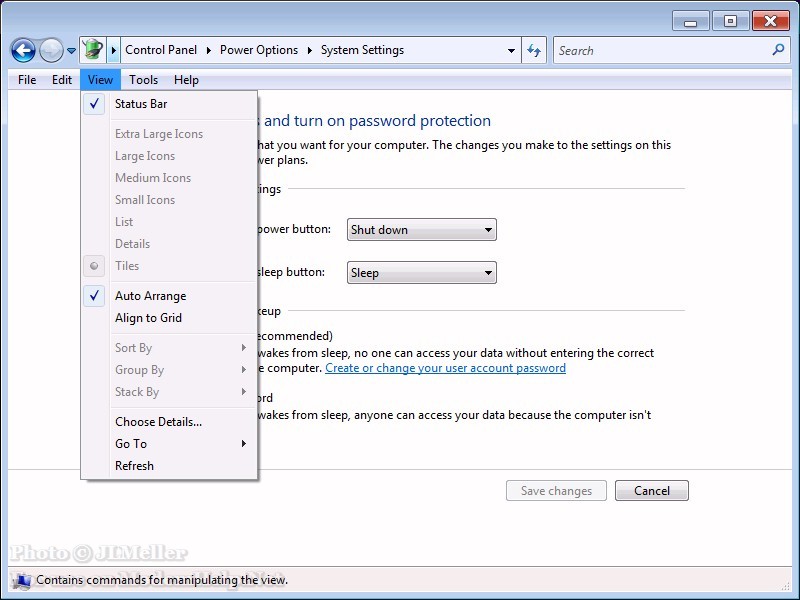Expand the Group By submenu
Image resolution: width=800 pixels, height=600 pixels.
coord(169,370)
